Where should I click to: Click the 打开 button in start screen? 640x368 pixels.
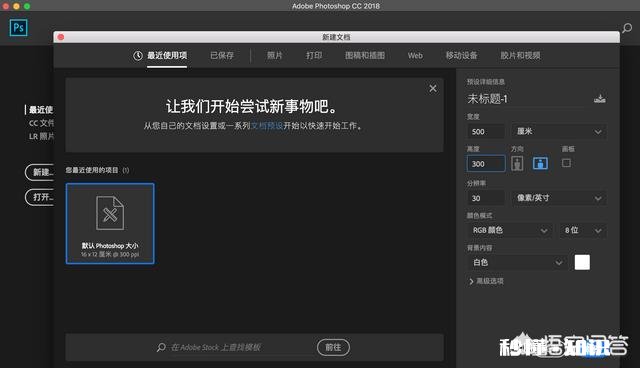pyautogui.click(x=40, y=197)
